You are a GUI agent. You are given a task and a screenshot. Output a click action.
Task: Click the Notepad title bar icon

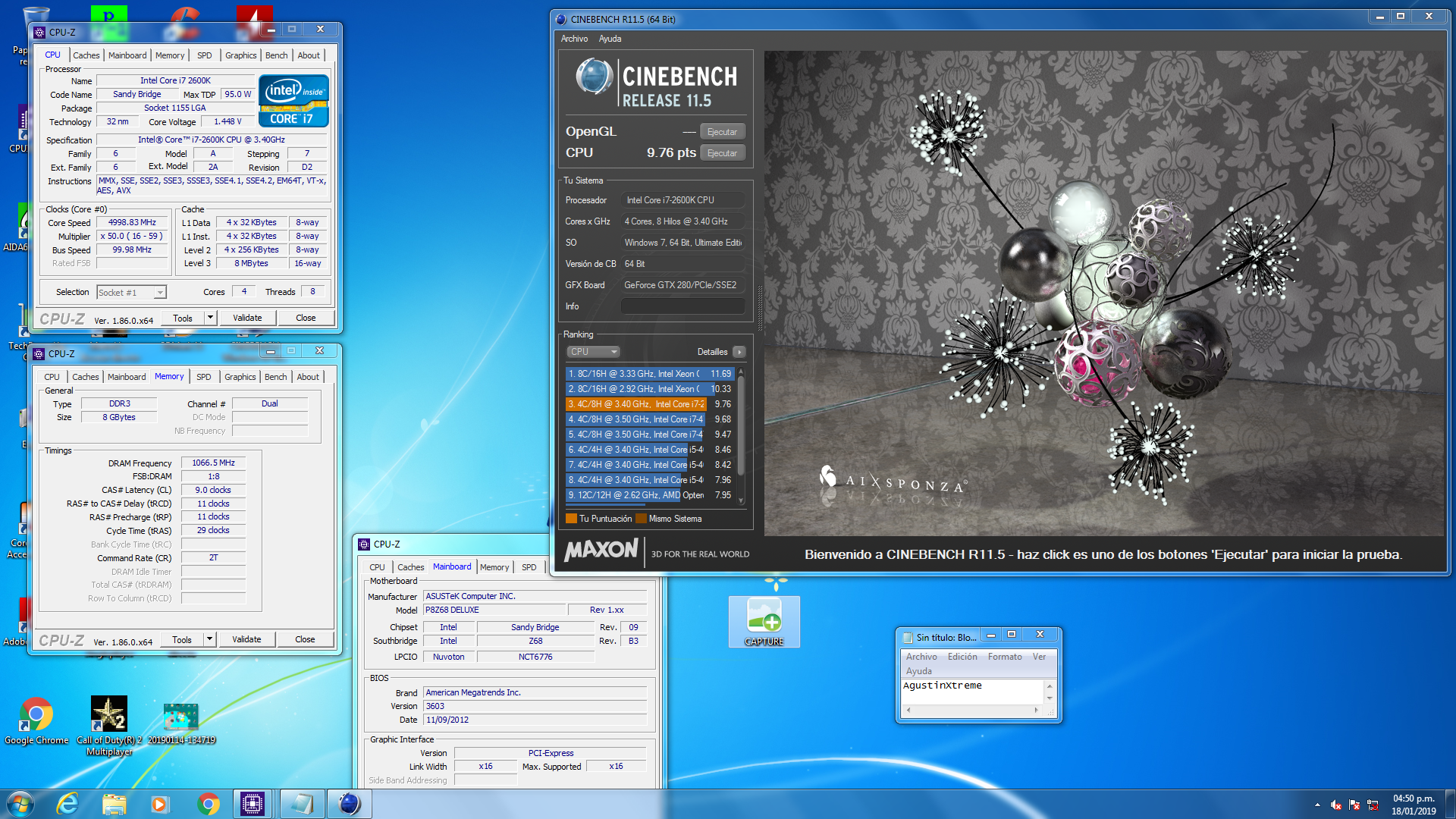pos(908,638)
